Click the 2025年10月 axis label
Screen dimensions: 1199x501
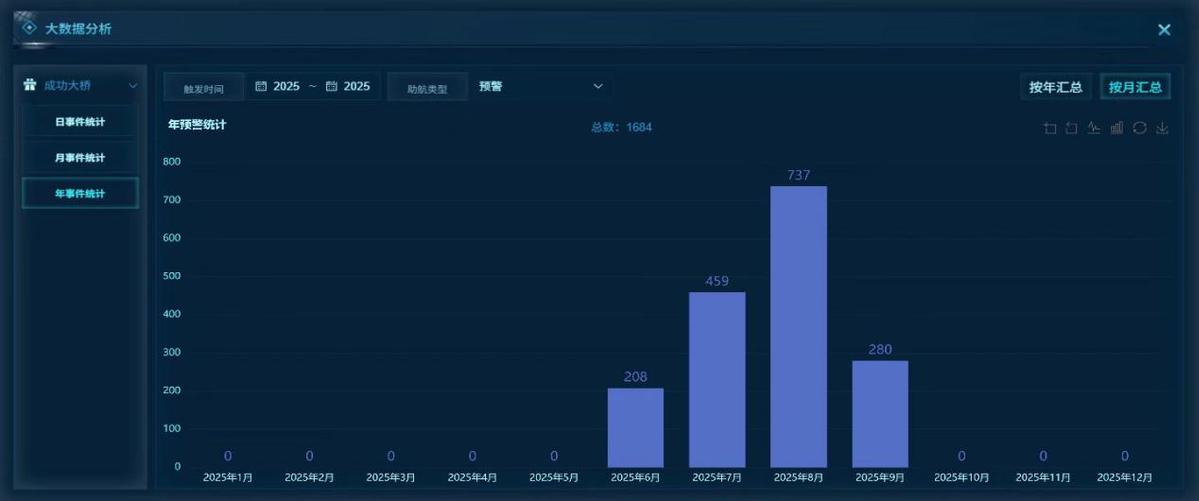tap(961, 477)
